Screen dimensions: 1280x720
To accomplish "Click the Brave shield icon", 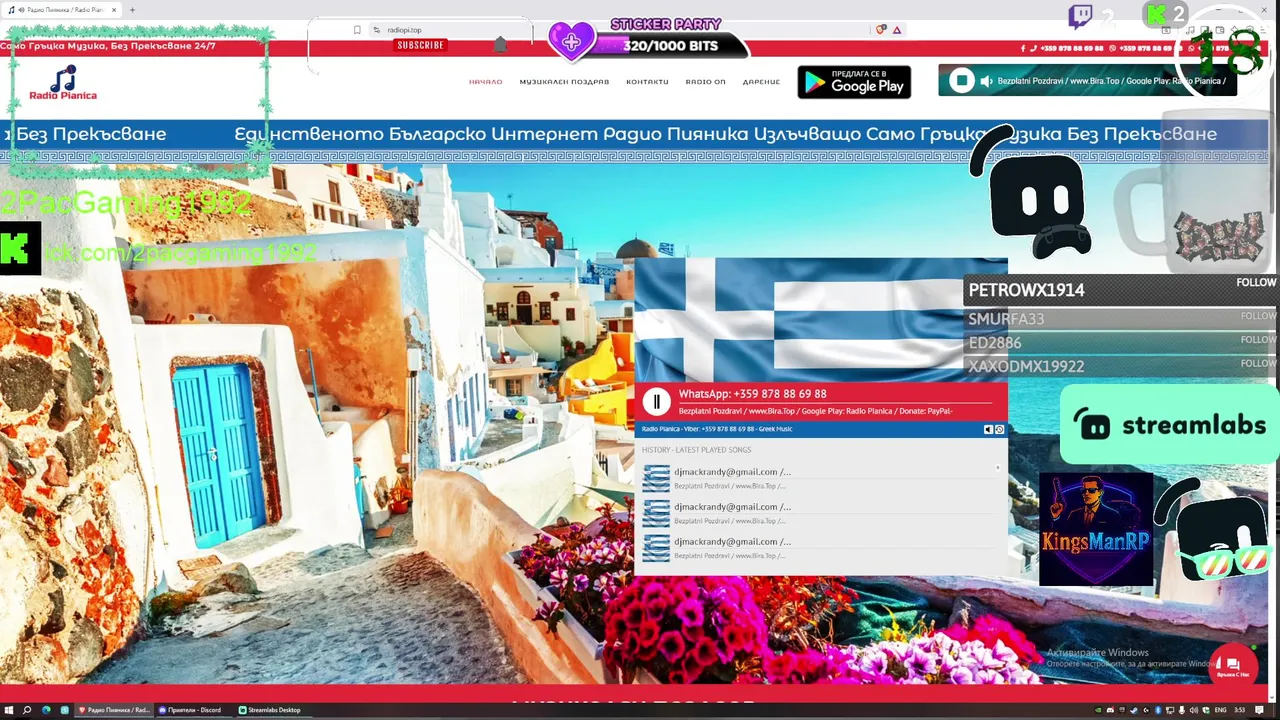I will click(x=881, y=30).
